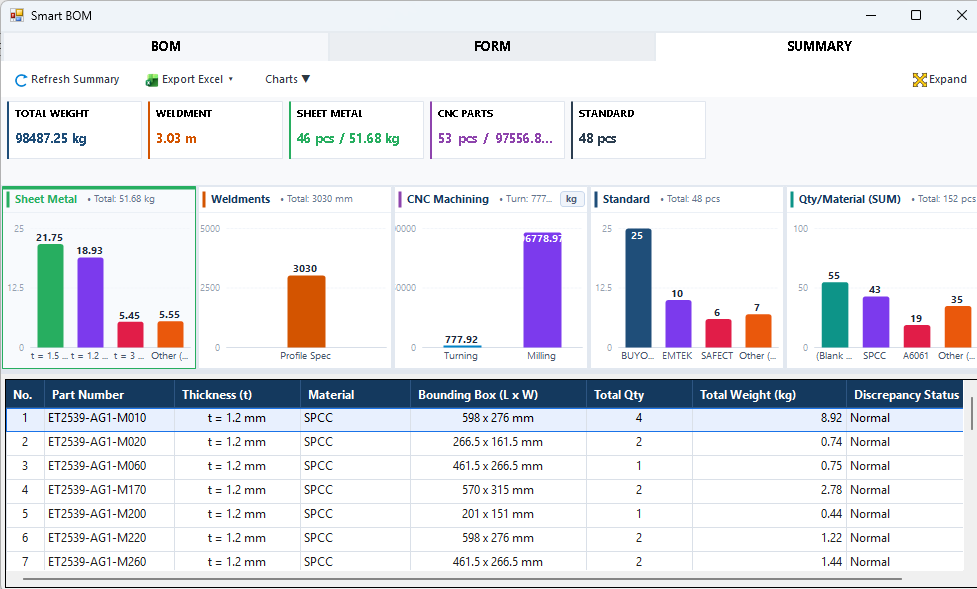Viewport: 977px width, 589px height.
Task: Select the SUMMARY tab
Action: pos(819,46)
